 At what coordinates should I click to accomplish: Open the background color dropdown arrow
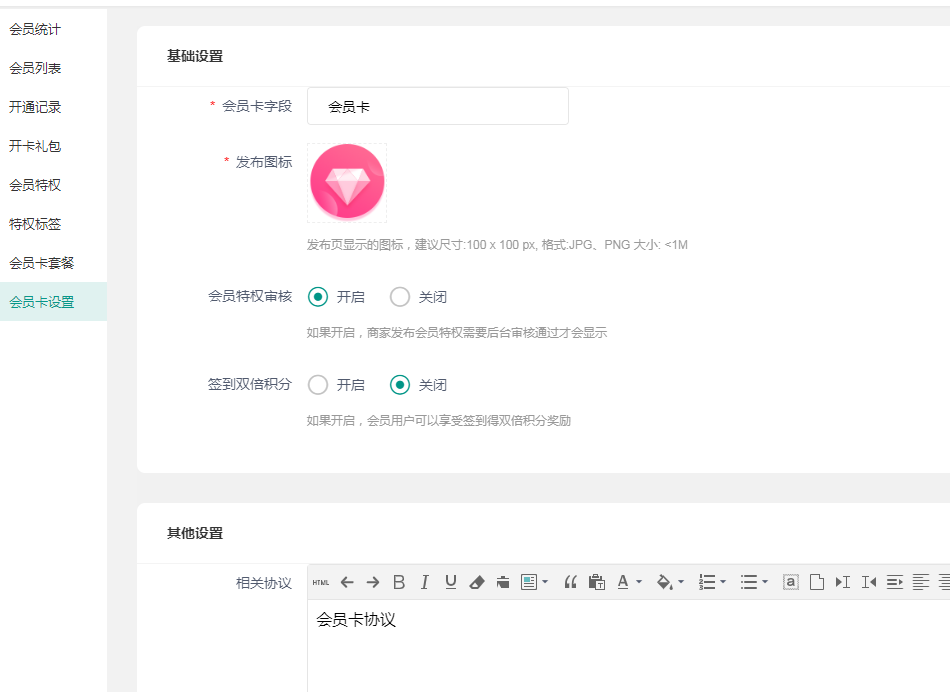pos(681,582)
